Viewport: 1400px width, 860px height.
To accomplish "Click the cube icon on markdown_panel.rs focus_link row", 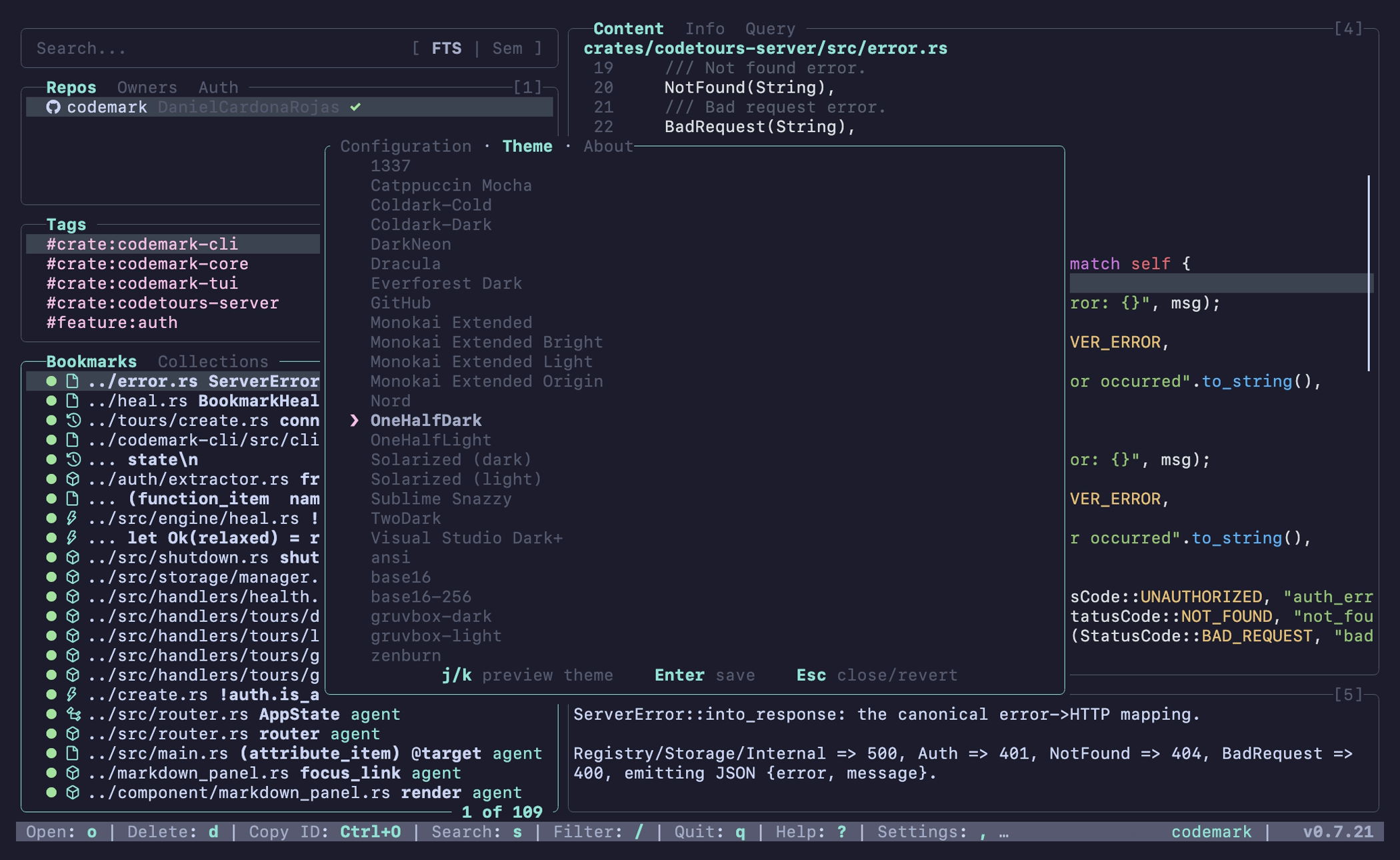I will pos(73,773).
